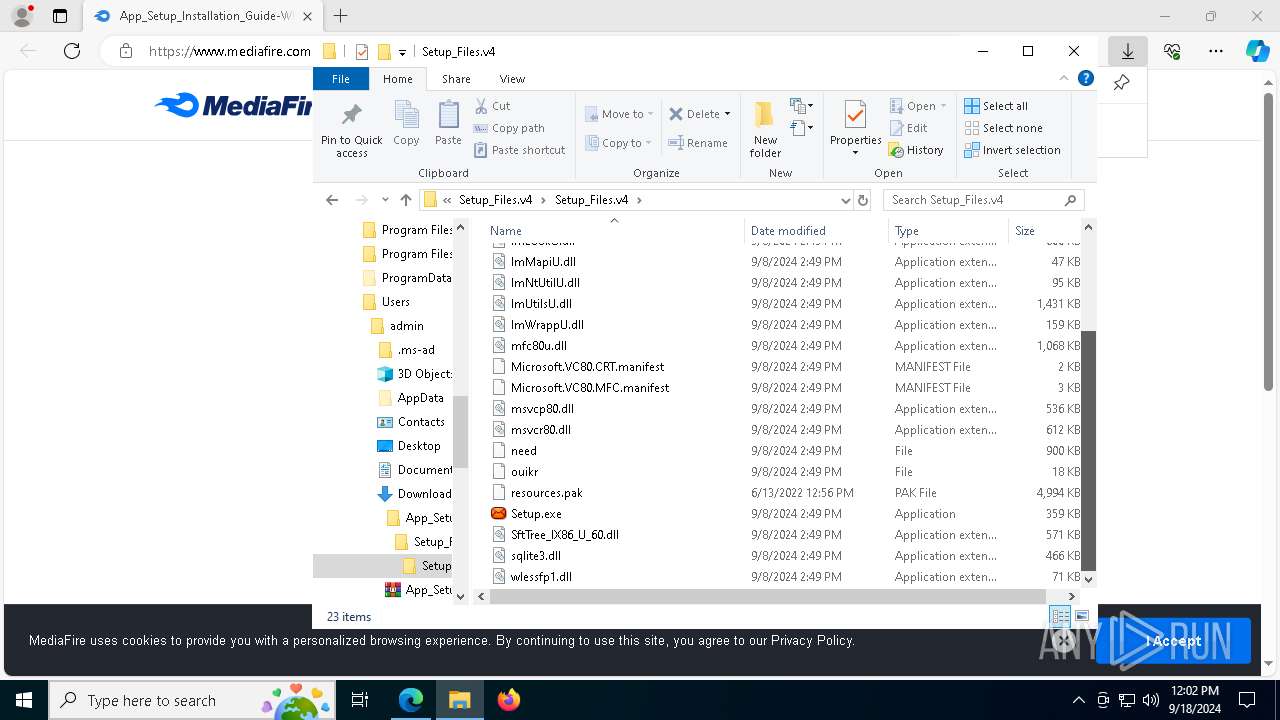Viewport: 1280px width, 720px height.
Task: Select Microsoft.VC80.CRT.manifest file
Action: [x=587, y=367]
